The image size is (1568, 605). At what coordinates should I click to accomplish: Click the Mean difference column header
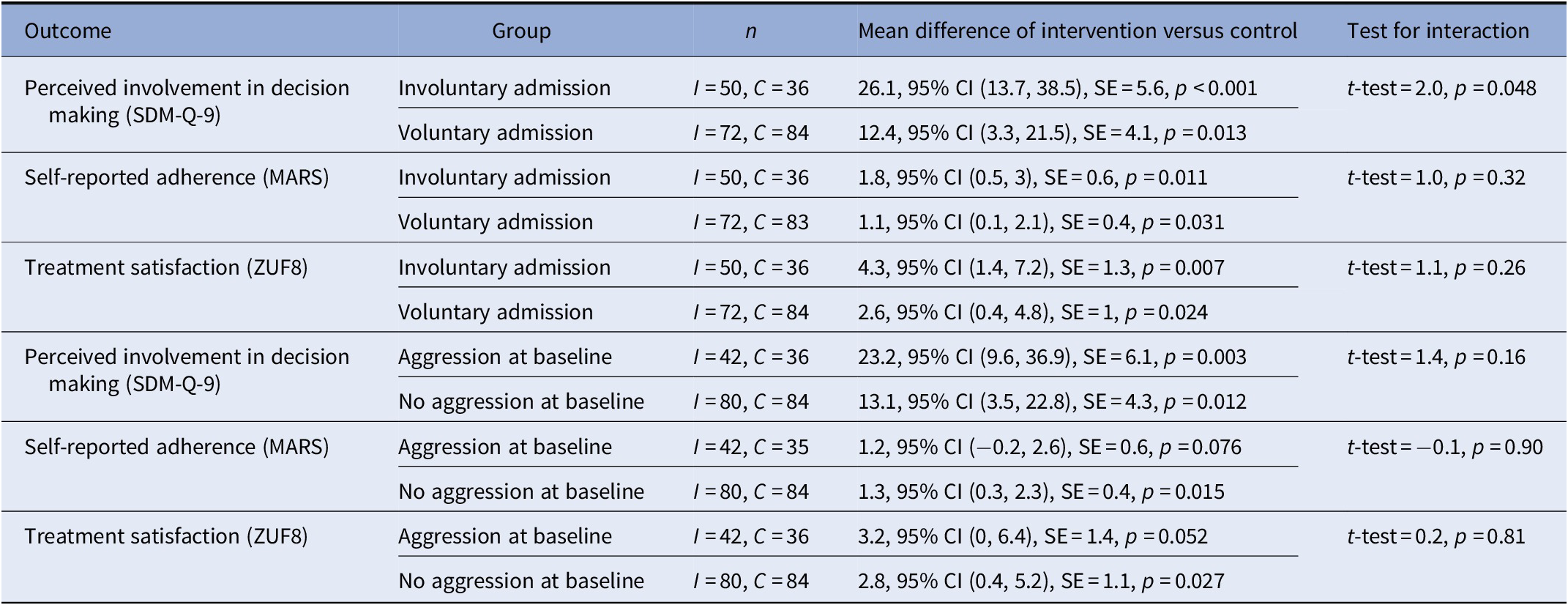[x=1077, y=31]
